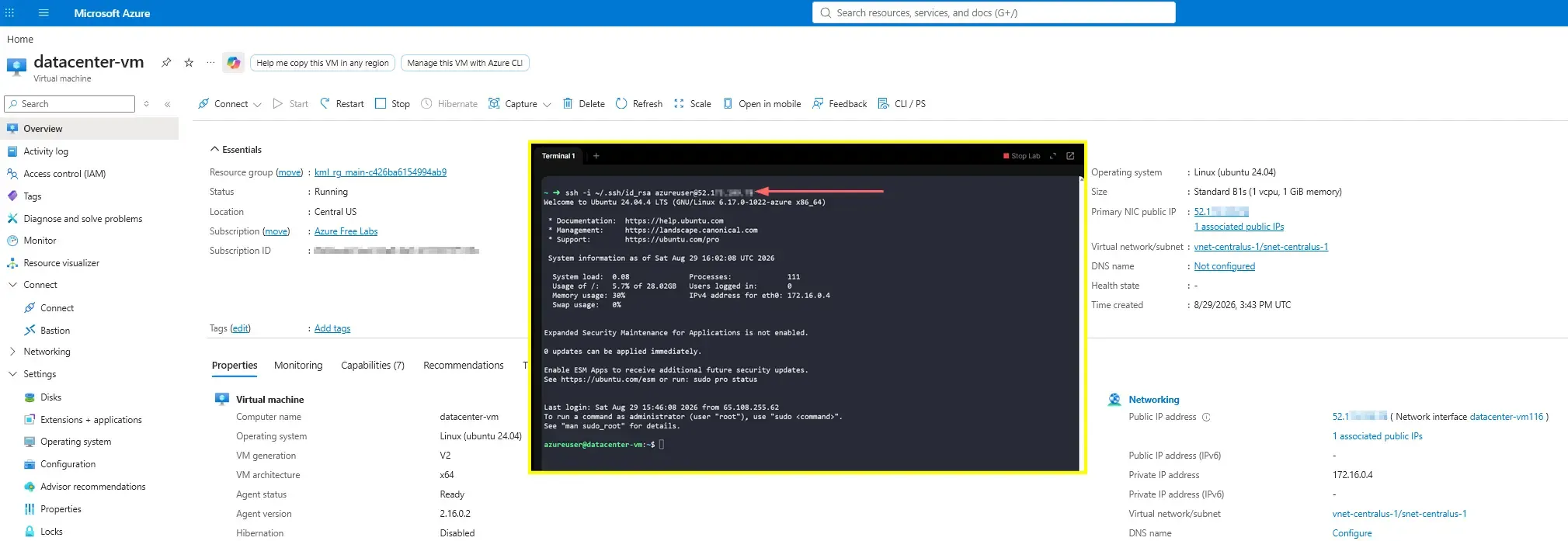This screenshot has height=541, width=1568.
Task: Open the Azure apps grid icon
Action: (10, 13)
